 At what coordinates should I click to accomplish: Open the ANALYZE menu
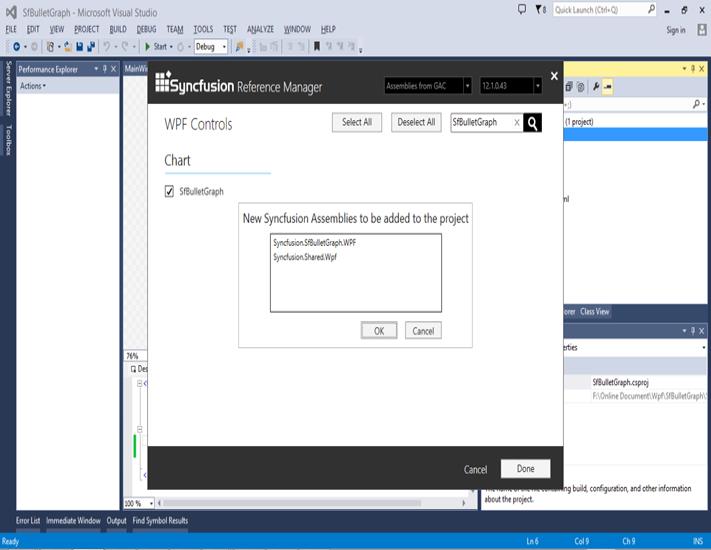point(260,29)
